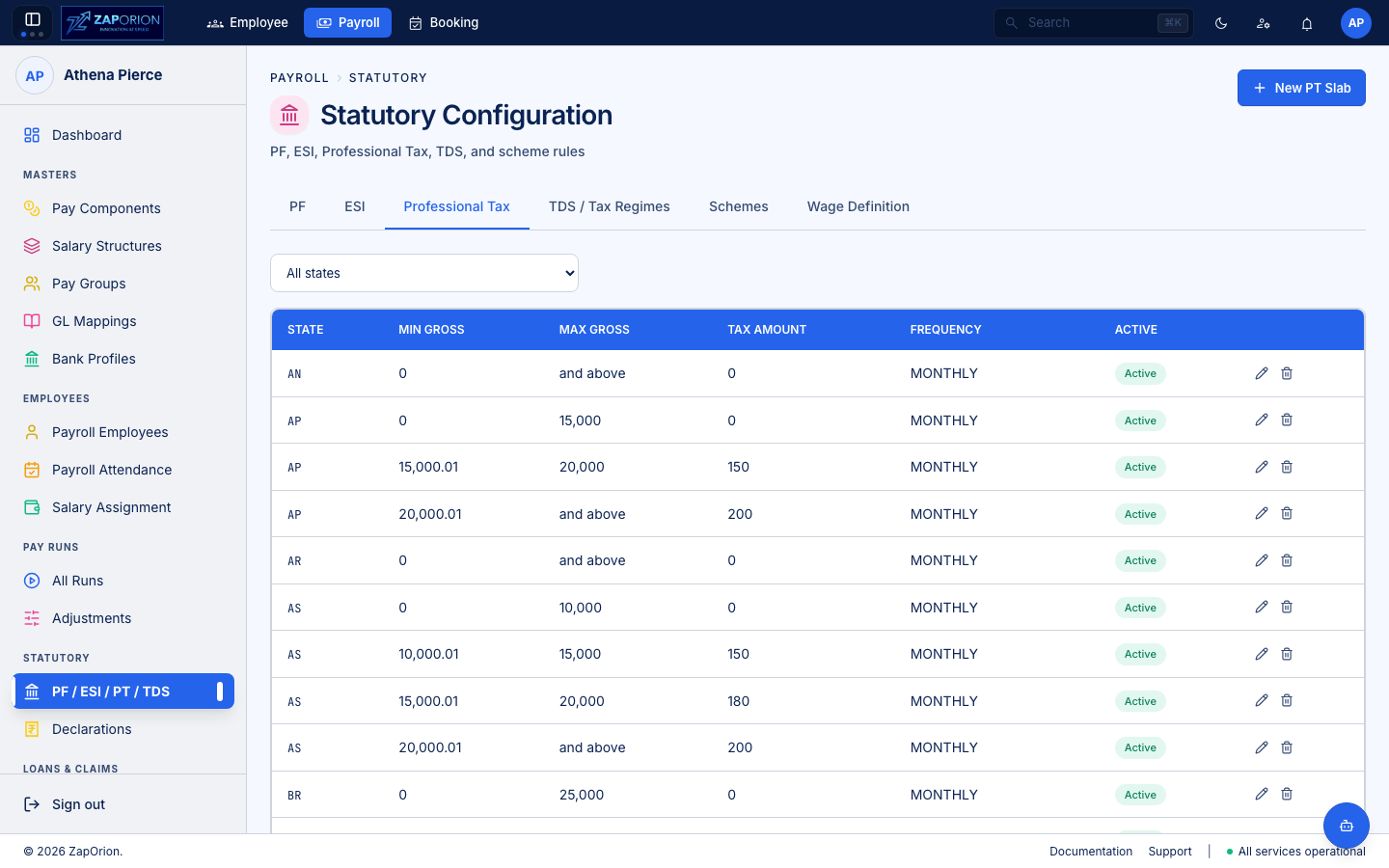Image resolution: width=1389 pixels, height=868 pixels.
Task: Open Declarations
Action: point(123,729)
